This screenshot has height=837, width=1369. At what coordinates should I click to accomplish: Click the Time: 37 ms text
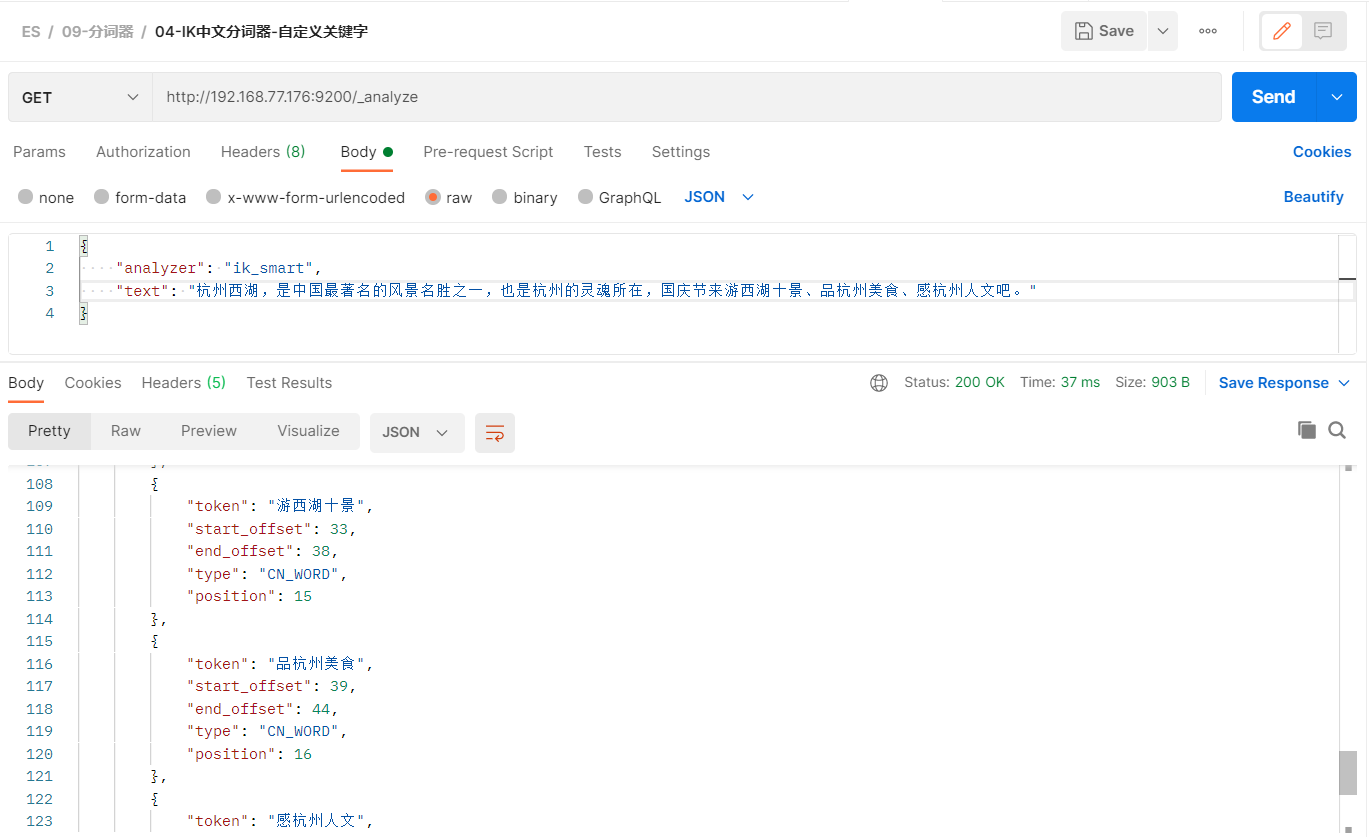[x=1060, y=383]
